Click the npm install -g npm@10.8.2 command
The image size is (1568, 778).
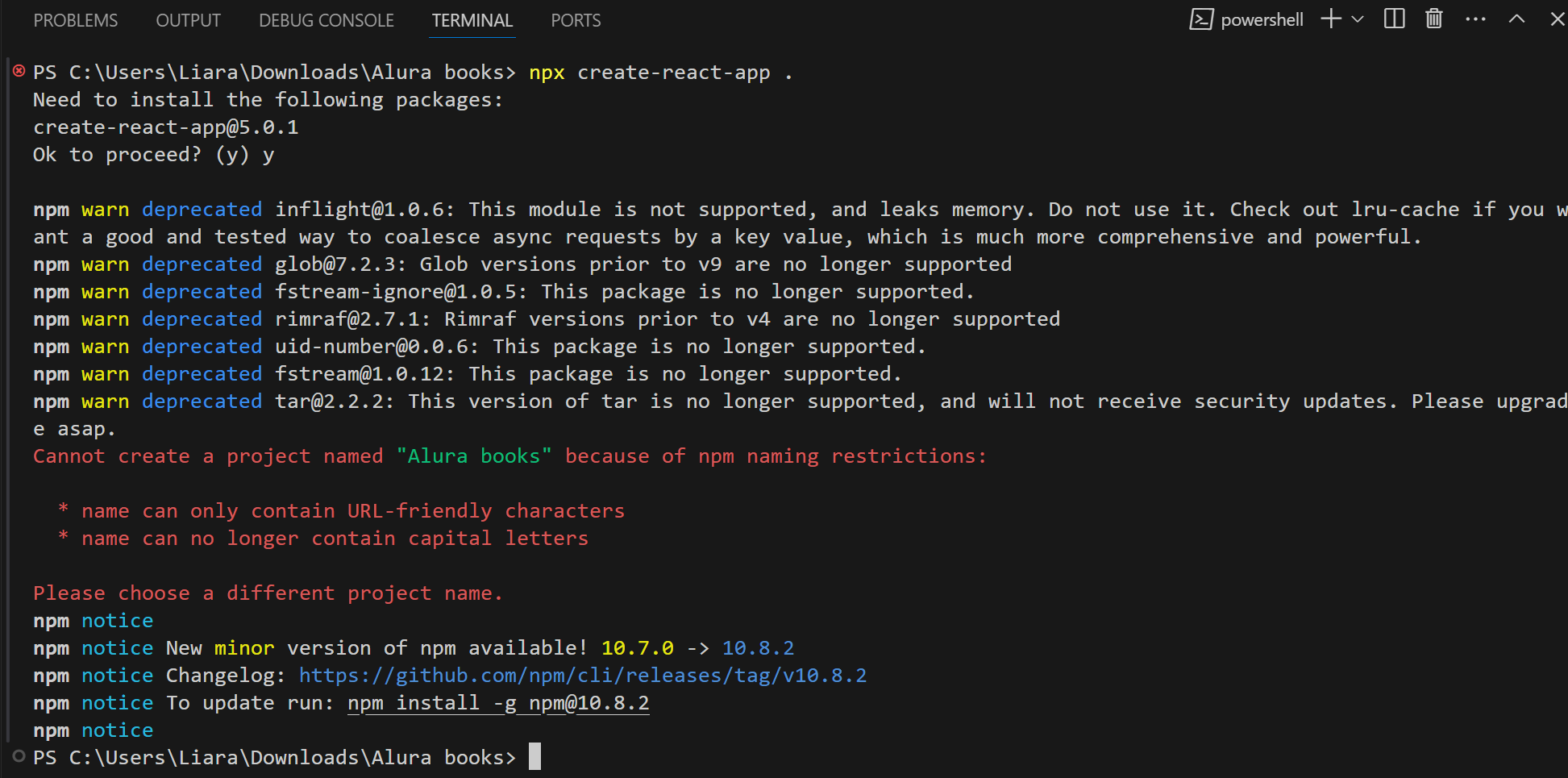(498, 703)
